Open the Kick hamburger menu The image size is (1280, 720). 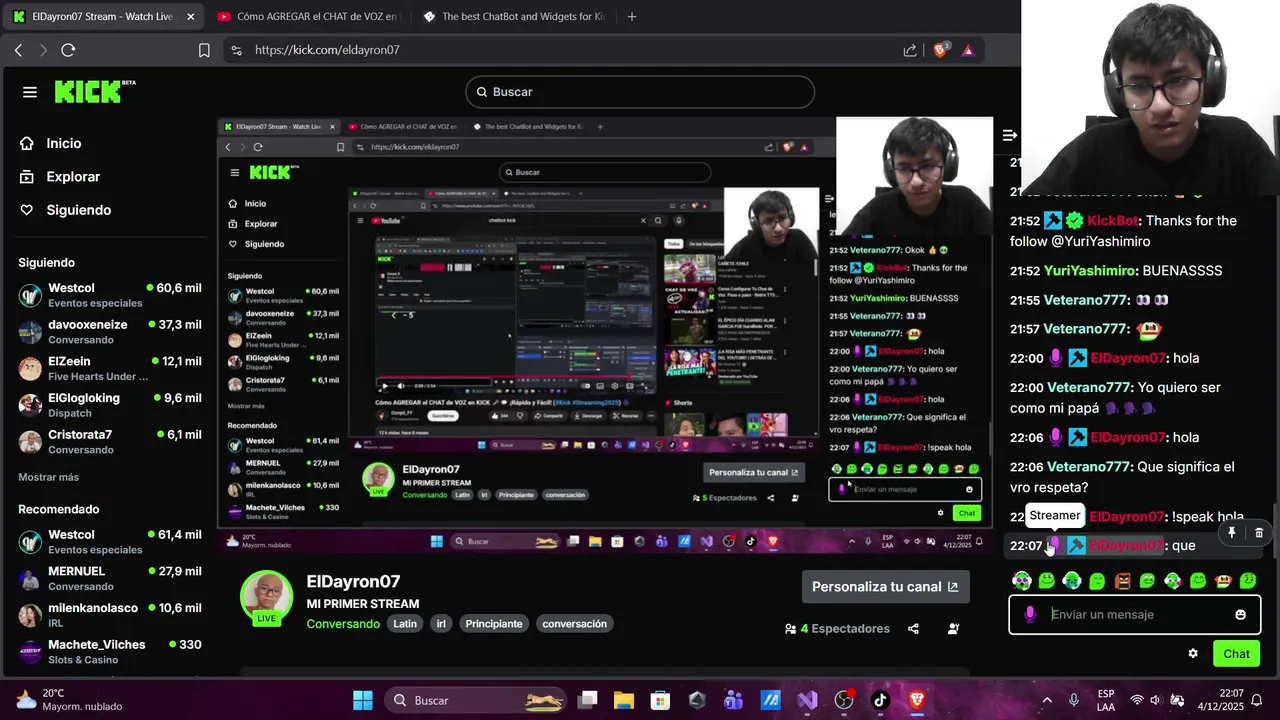tap(30, 92)
